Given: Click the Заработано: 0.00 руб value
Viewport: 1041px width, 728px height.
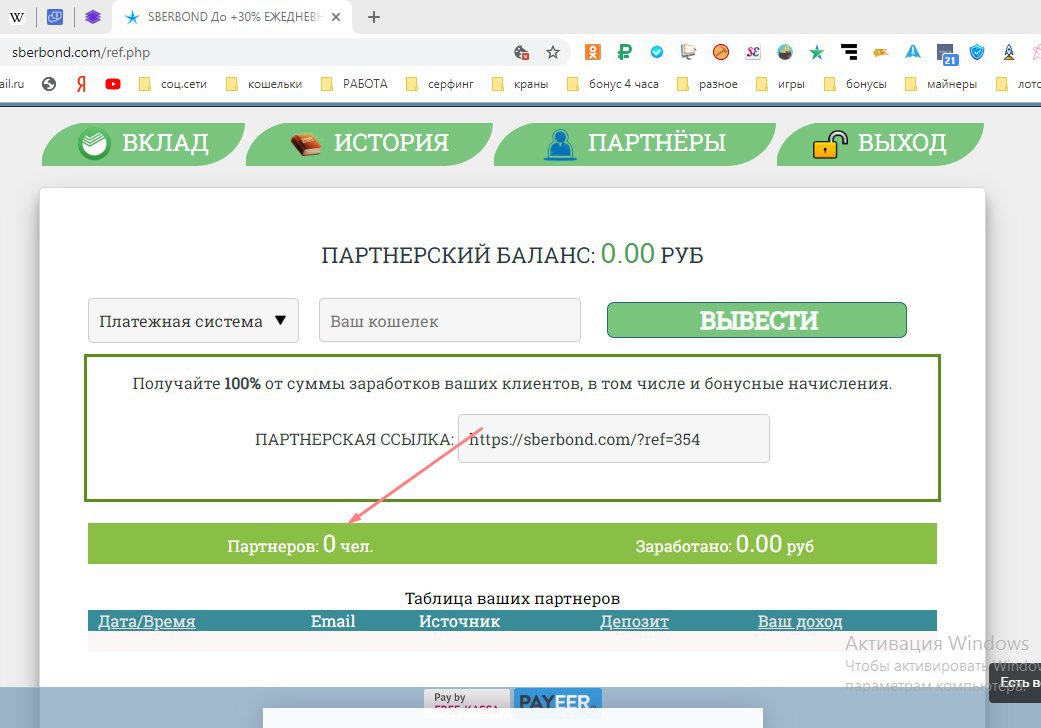Looking at the screenshot, I should 724,545.
